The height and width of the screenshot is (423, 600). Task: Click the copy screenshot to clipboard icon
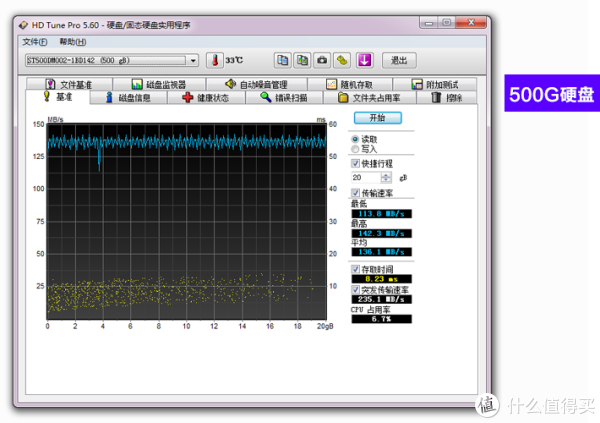pyautogui.click(x=302, y=60)
